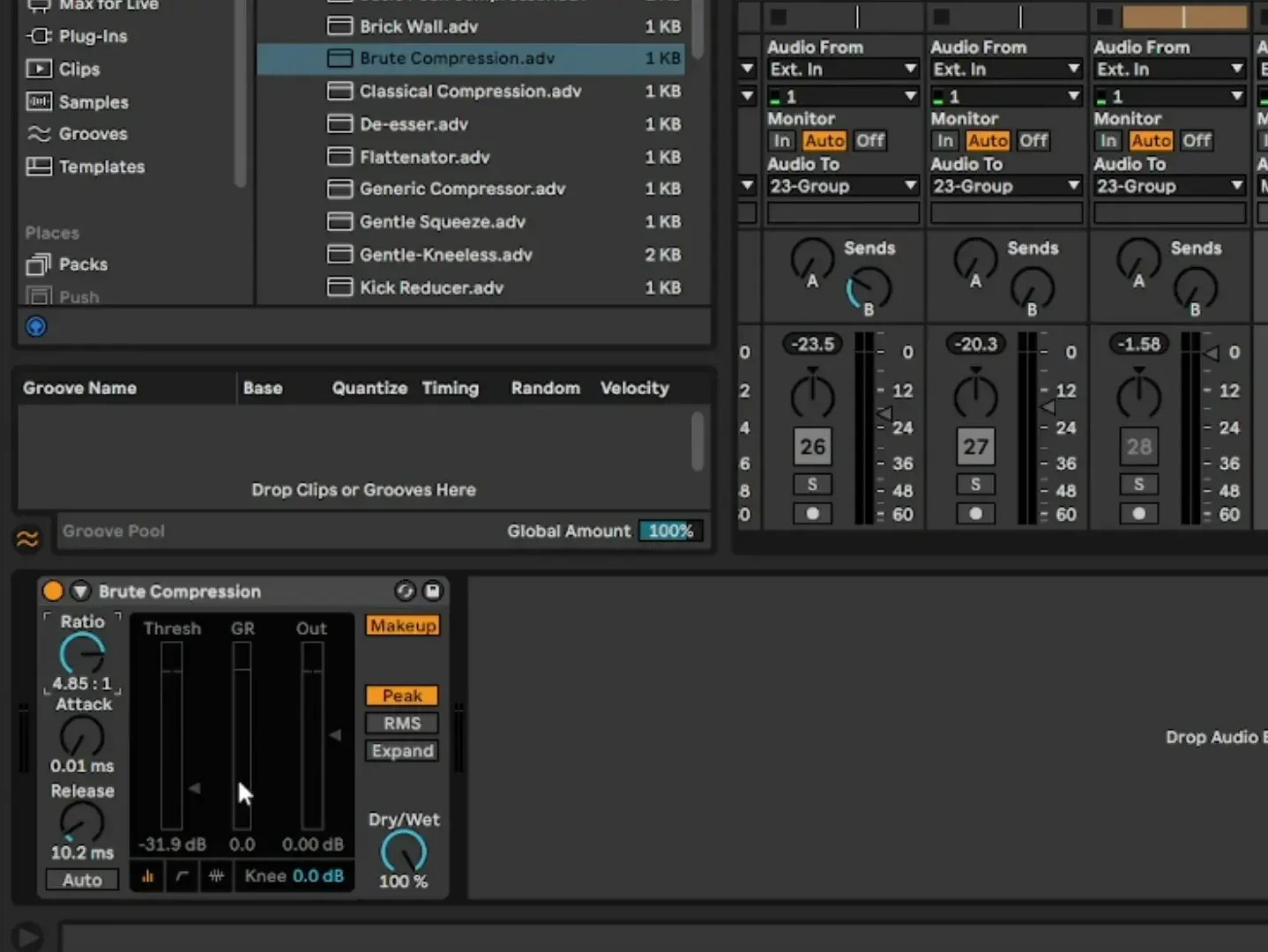The image size is (1268, 952).
Task: Open third track's Ext. In Audio From dropdown
Action: pos(1169,69)
